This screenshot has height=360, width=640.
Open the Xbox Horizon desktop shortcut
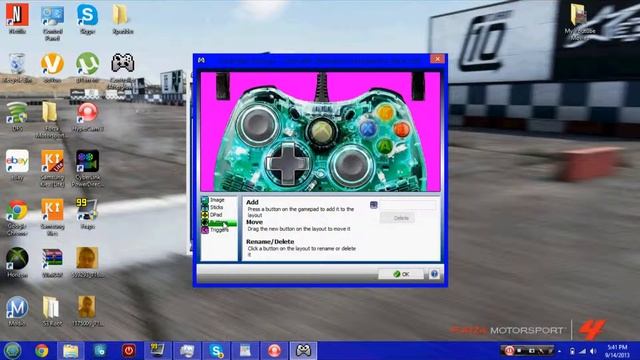[17, 262]
